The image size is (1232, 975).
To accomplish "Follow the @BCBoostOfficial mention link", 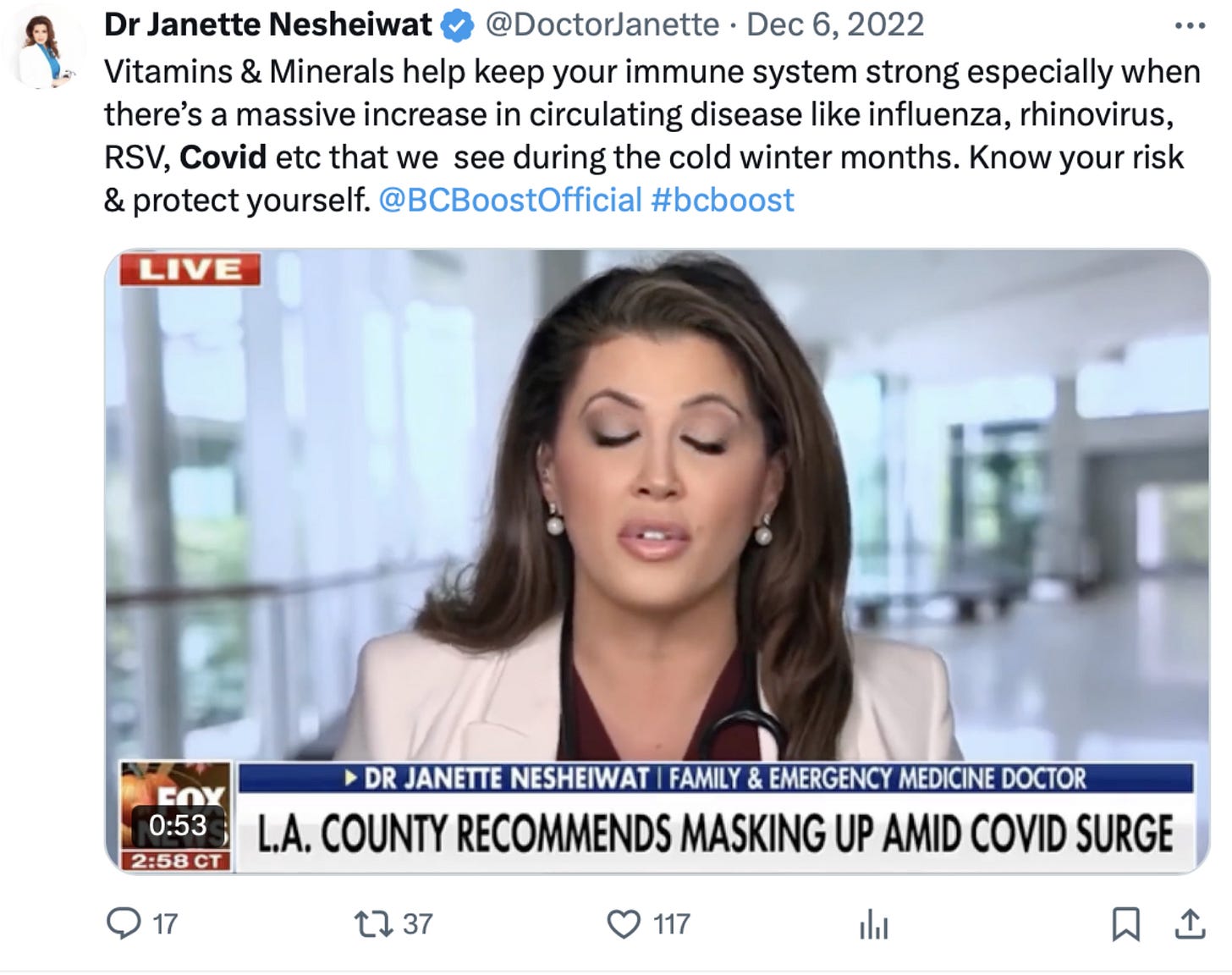I will click(510, 200).
